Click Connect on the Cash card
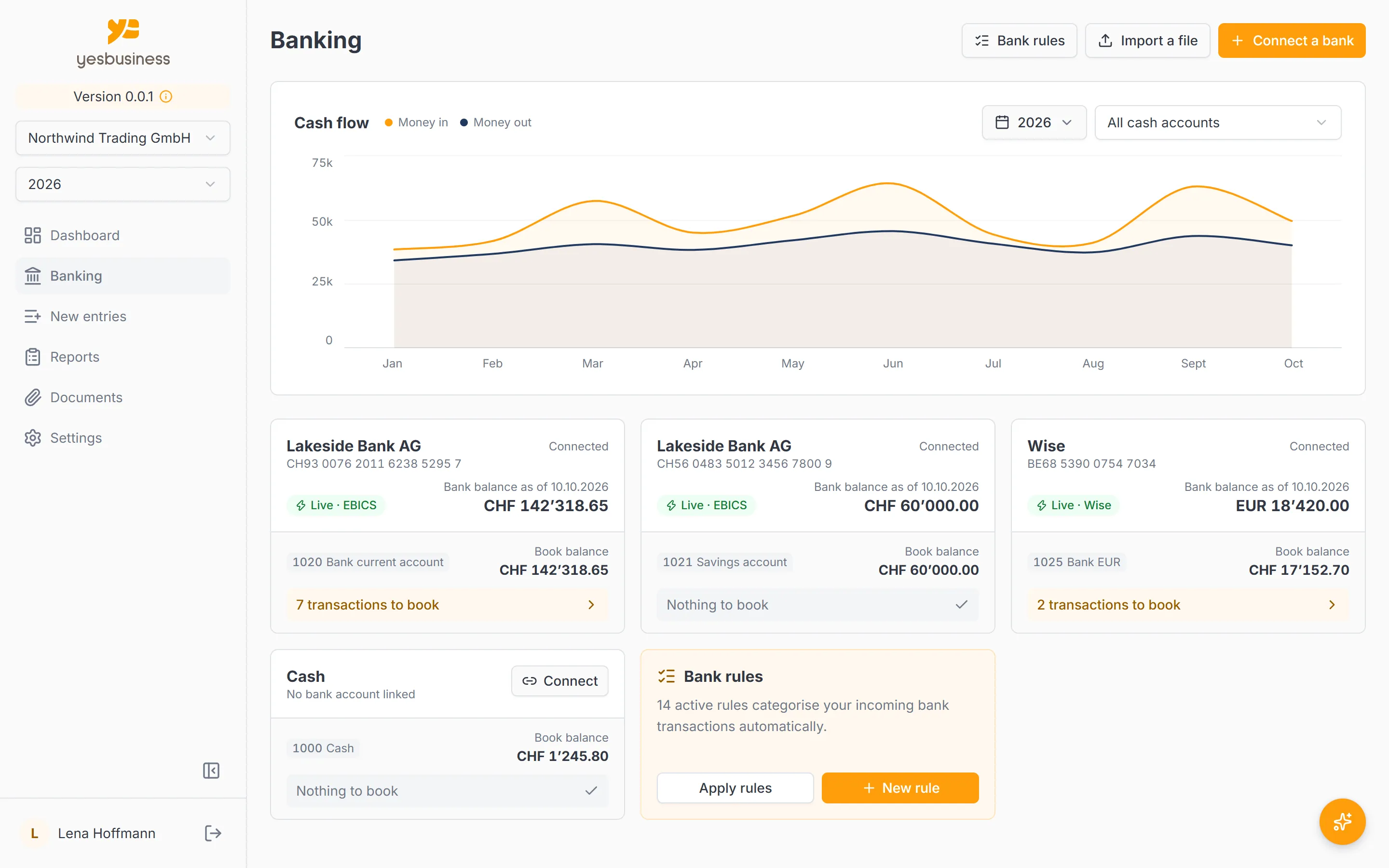This screenshot has height=868, width=1389. tap(559, 681)
